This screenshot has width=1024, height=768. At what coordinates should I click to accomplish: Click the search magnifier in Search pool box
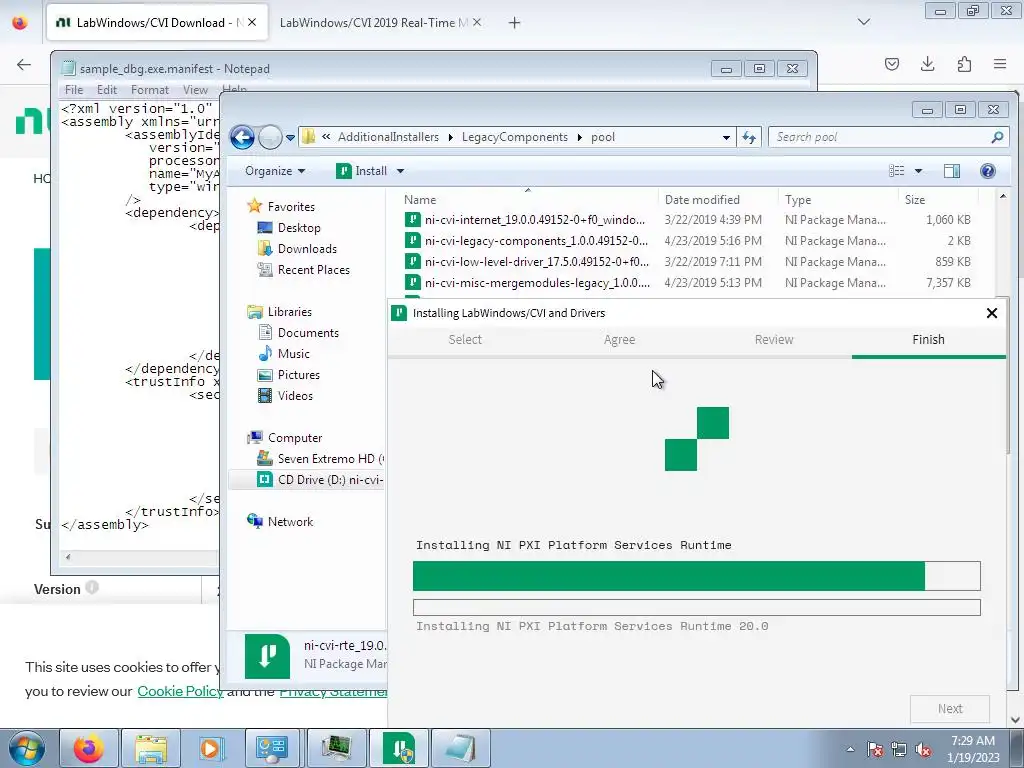(997, 137)
